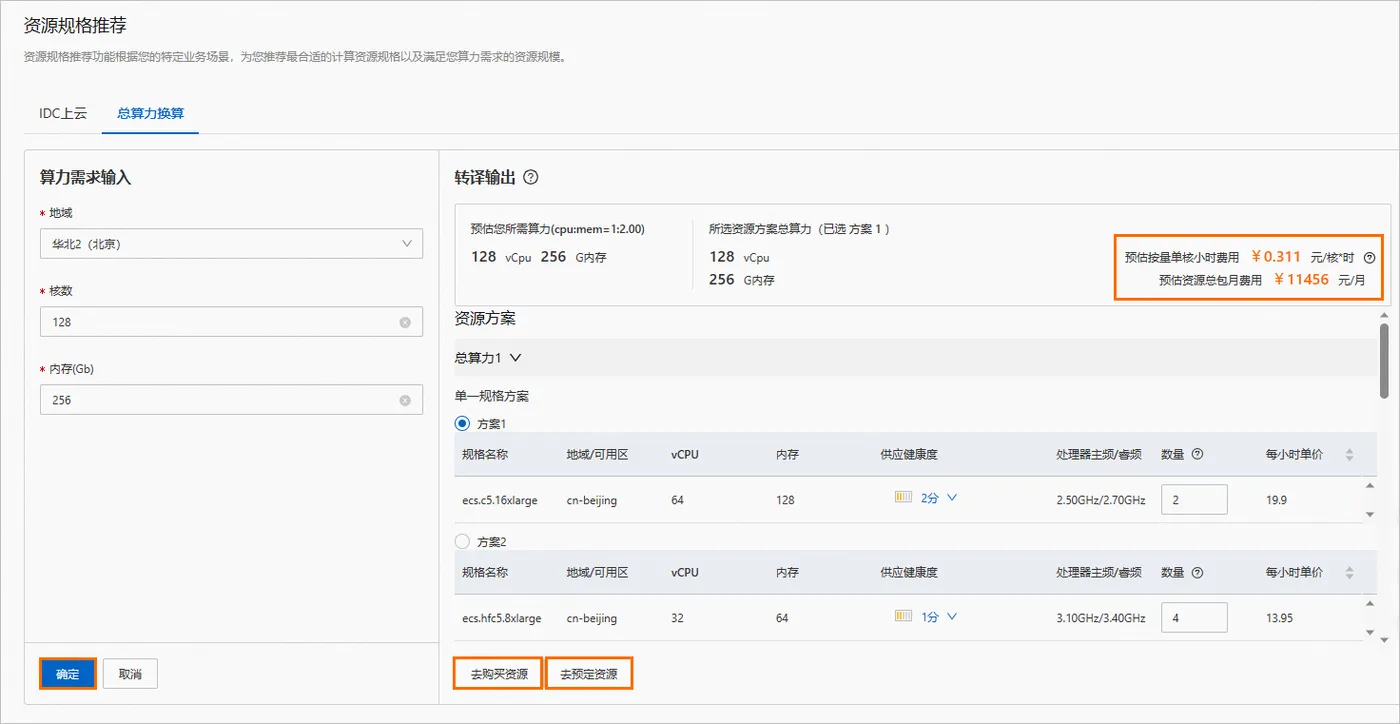The width and height of the screenshot is (1400, 724).
Task: Click the ￥11456 monthly cost value
Action: pos(1301,279)
